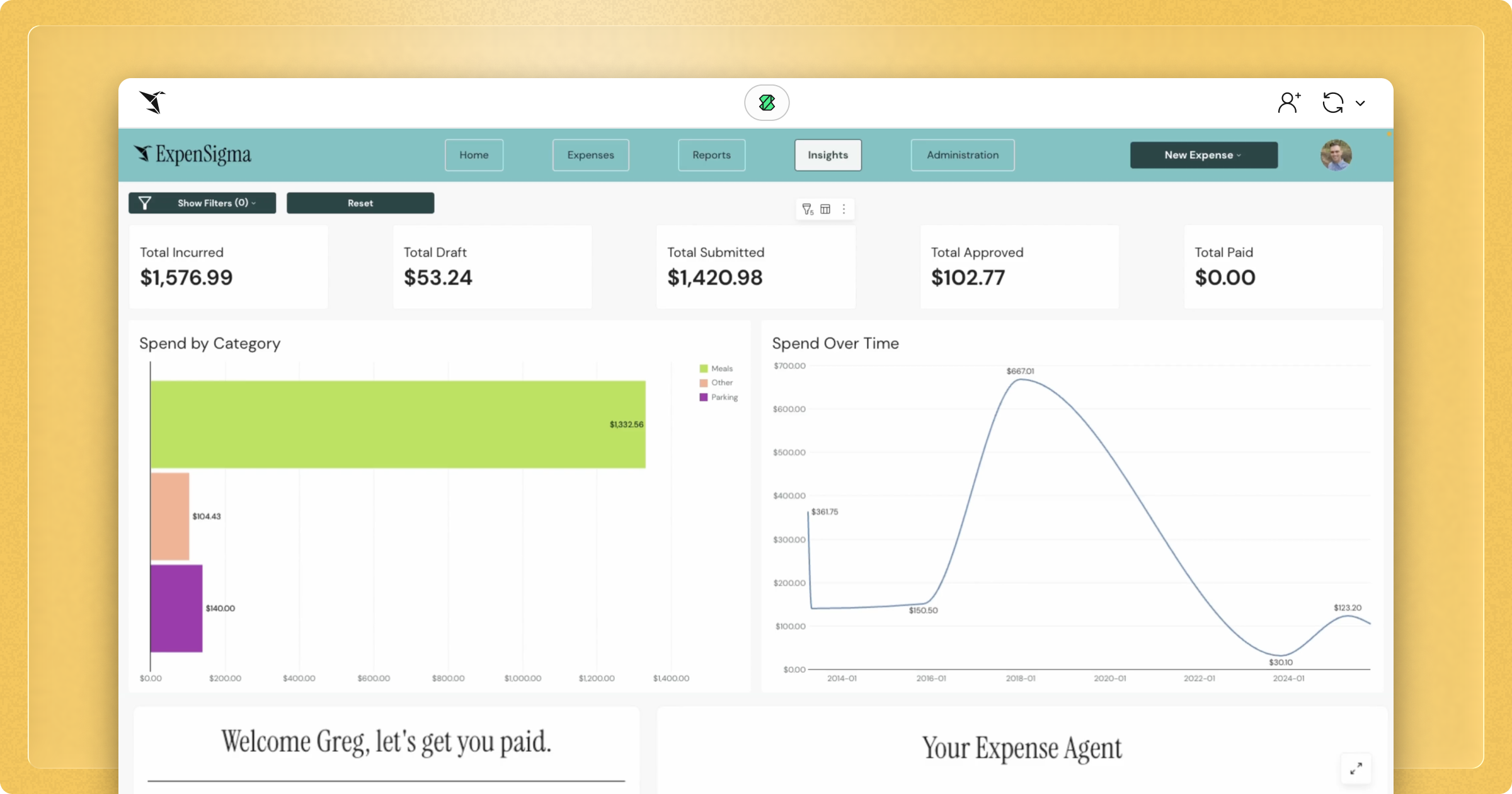Click the Other legend swatch
Screen dimensions: 1512x794
704,383
